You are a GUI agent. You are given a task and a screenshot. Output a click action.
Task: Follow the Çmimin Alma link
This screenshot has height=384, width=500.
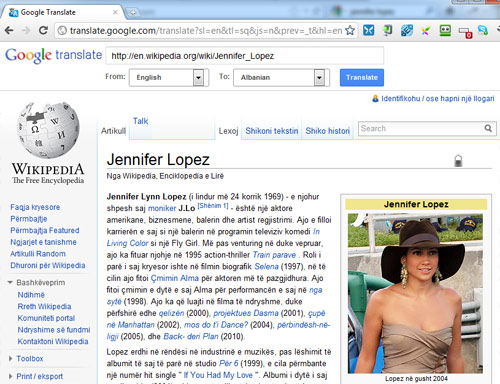tap(175, 278)
